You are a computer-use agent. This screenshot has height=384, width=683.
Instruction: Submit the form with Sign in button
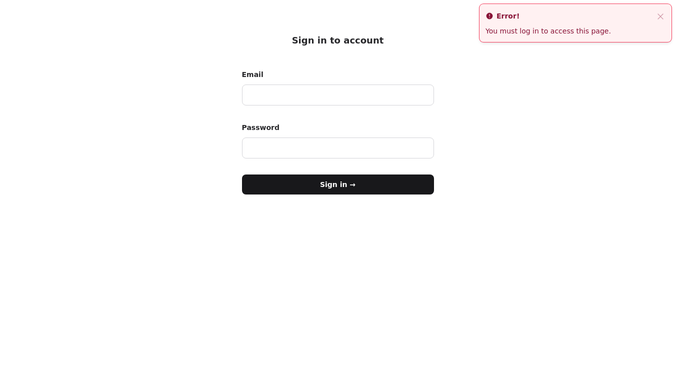338,185
